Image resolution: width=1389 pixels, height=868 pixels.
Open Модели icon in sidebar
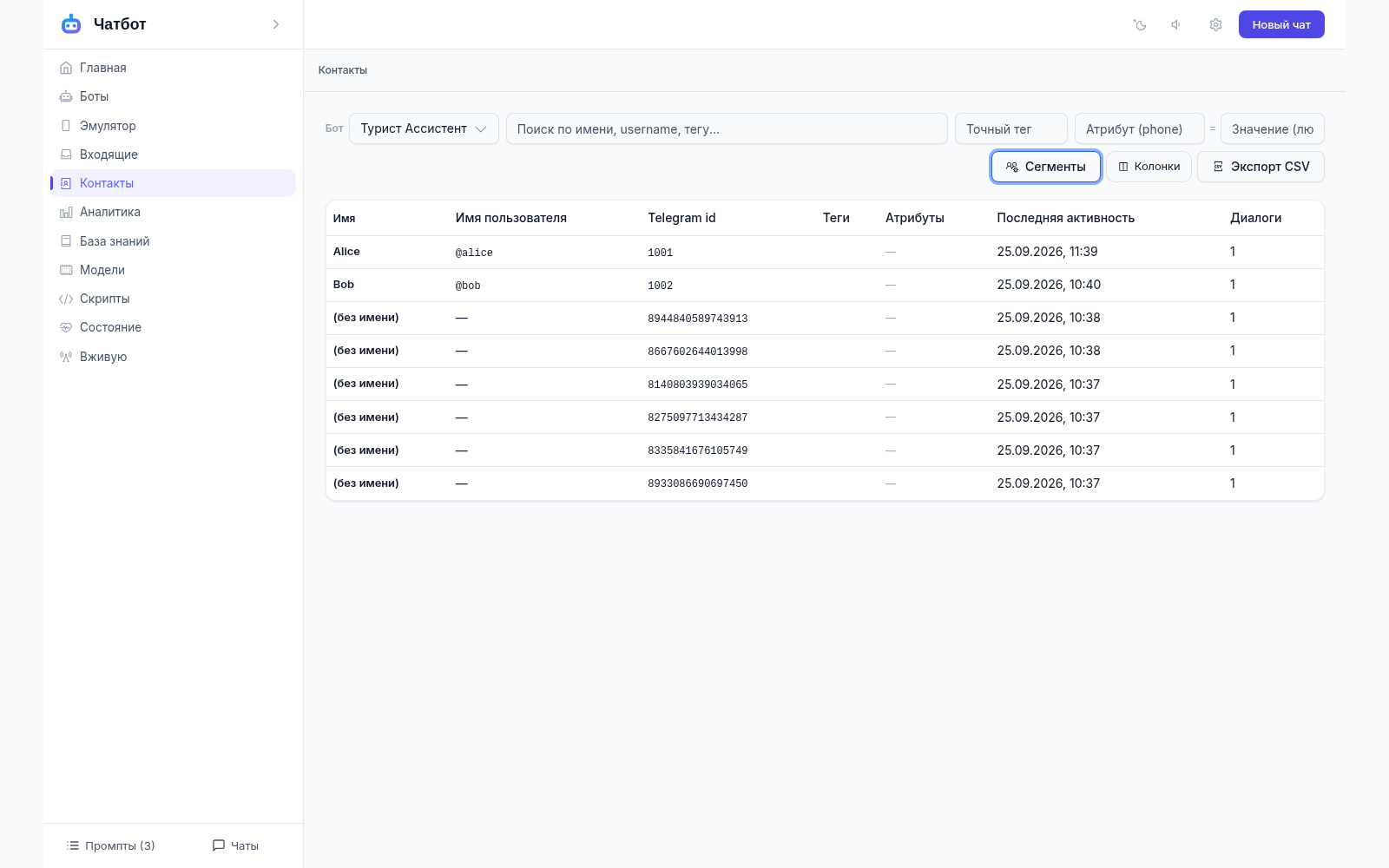point(66,270)
